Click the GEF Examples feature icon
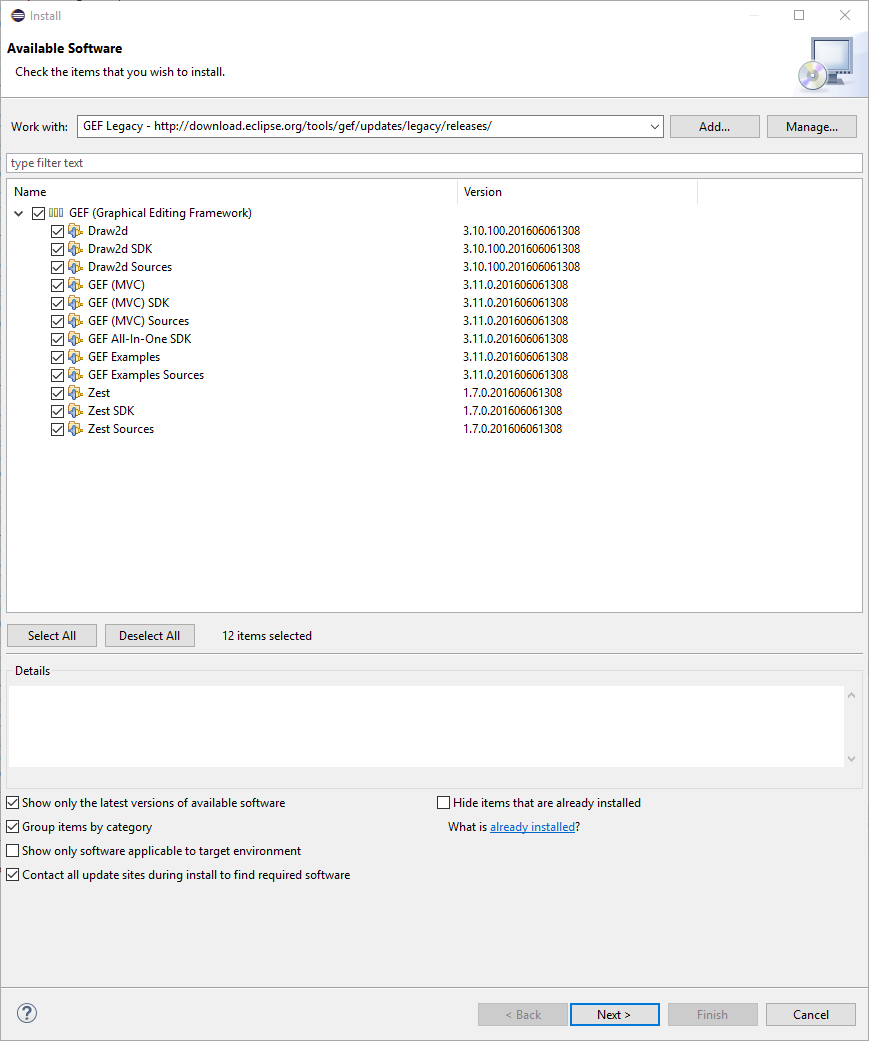This screenshot has height=1041, width=869. pos(76,357)
